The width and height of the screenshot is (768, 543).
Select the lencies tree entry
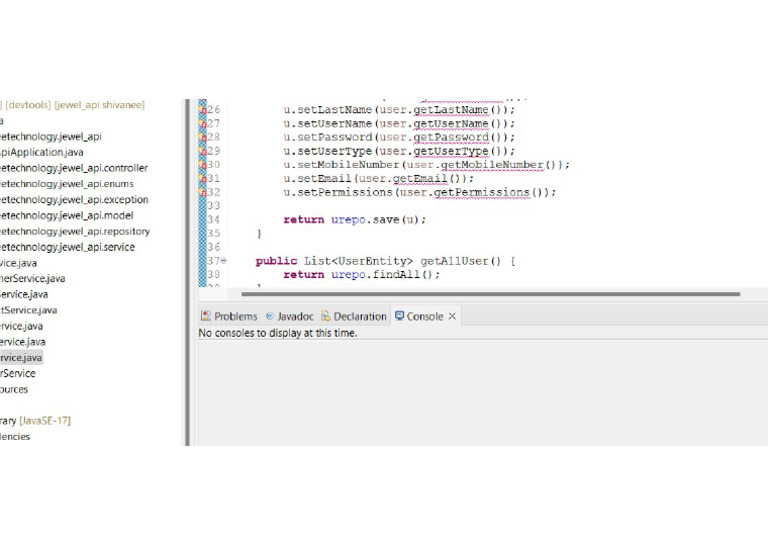pos(15,437)
